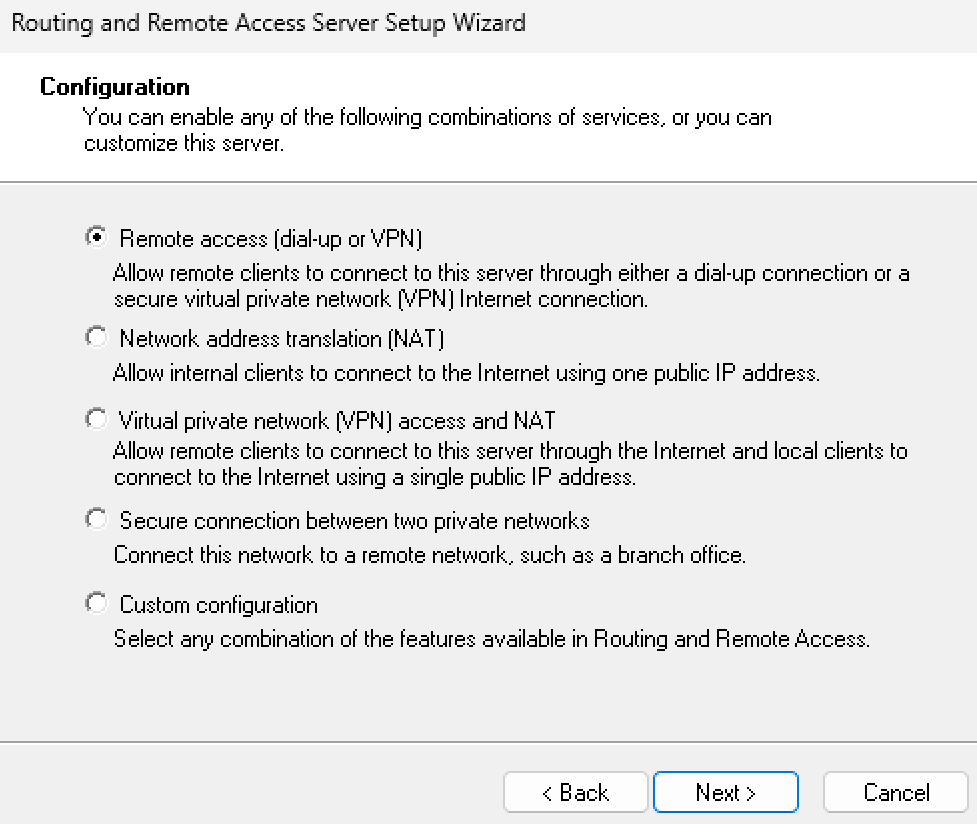Click the 'Virtual private network (VPN) access and NAT' label
977x824 pixels.
[x=337, y=421]
